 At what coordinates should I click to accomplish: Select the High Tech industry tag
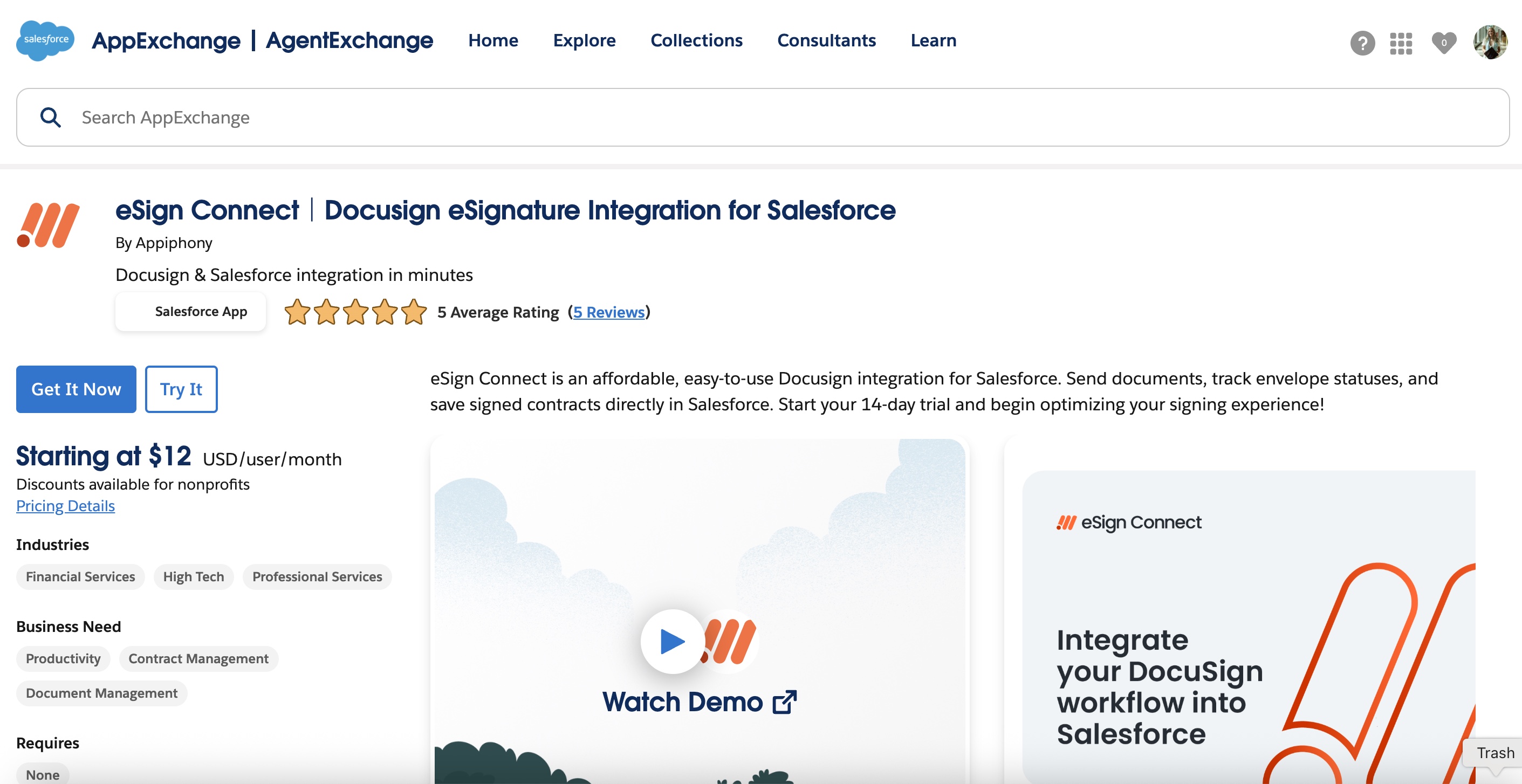click(x=194, y=576)
